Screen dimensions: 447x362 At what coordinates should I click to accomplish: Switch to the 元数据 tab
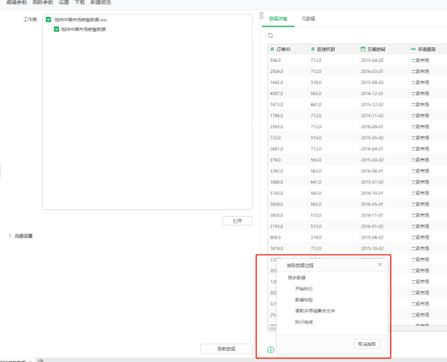(x=308, y=19)
